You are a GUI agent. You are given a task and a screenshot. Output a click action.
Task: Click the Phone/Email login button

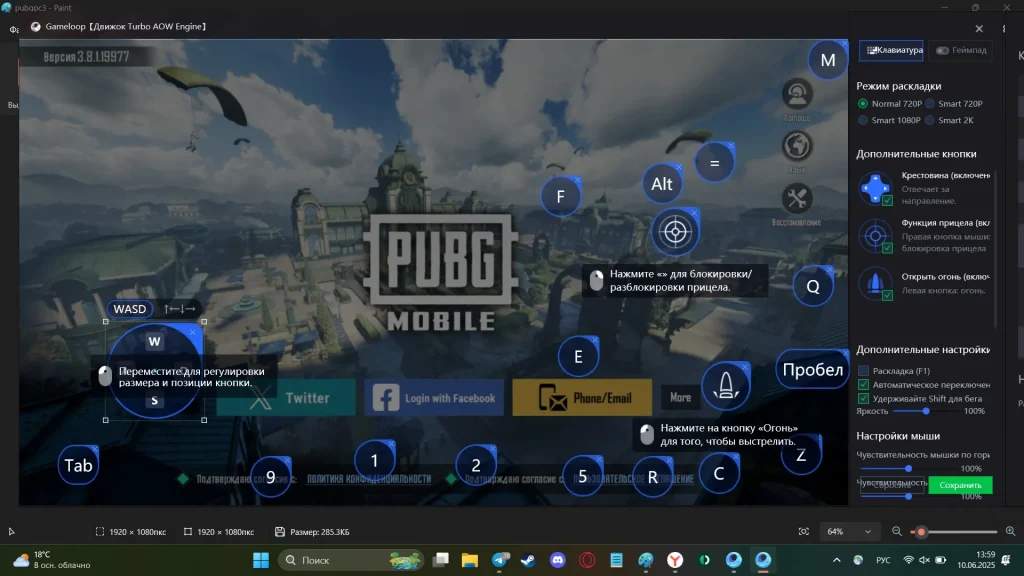(582, 398)
